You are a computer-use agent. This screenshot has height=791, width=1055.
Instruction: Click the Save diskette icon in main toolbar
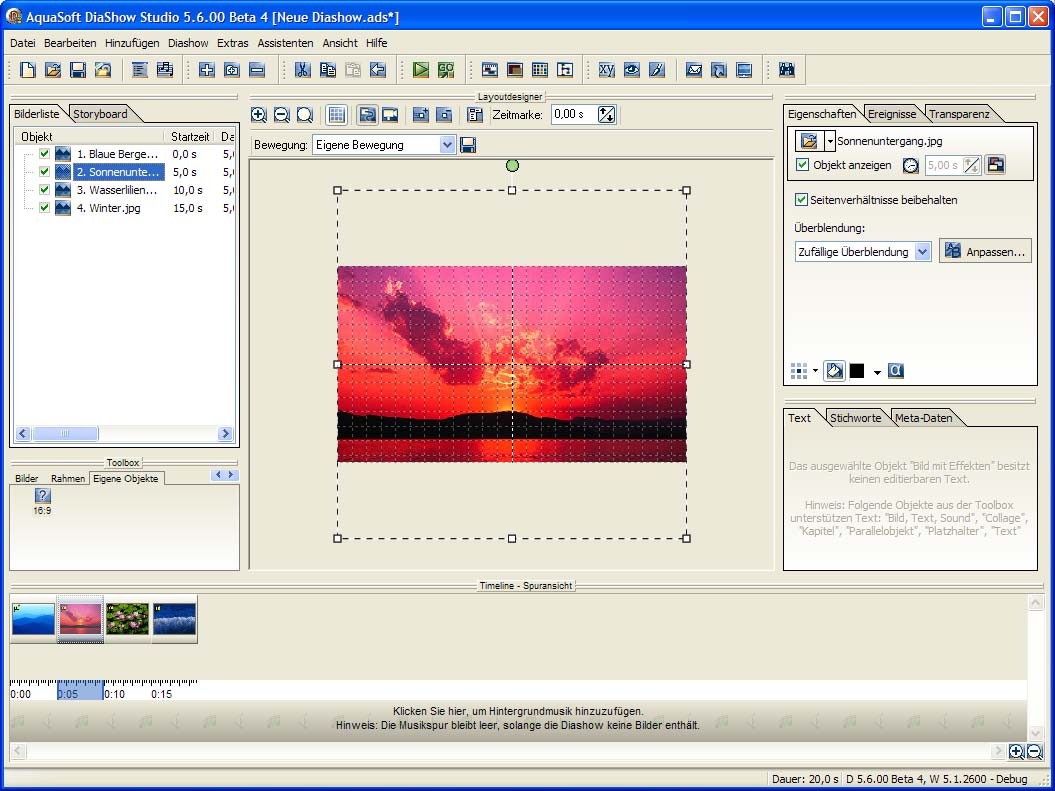[x=78, y=70]
